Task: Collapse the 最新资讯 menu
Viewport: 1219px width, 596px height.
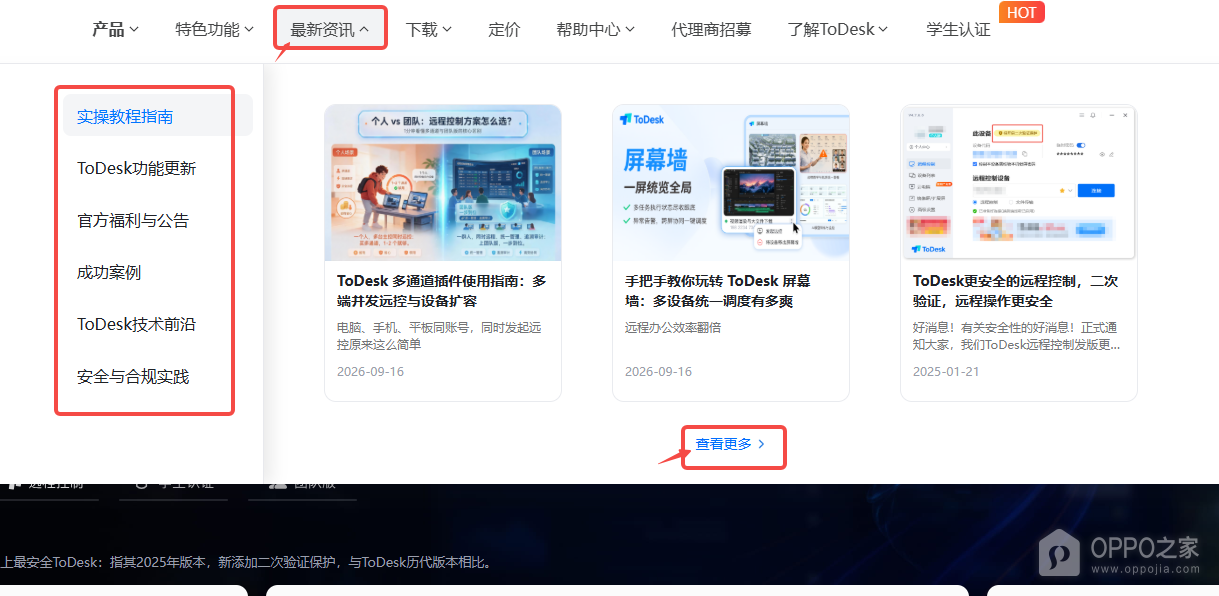Action: click(329, 29)
